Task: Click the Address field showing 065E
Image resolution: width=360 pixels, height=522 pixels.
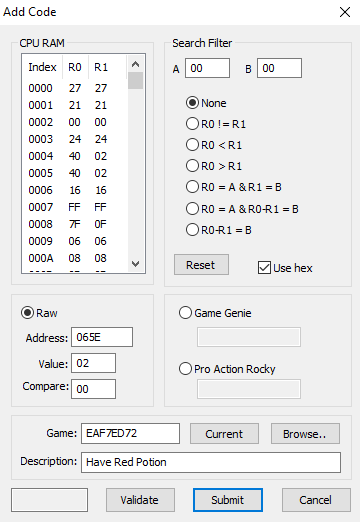Action: coord(102,337)
